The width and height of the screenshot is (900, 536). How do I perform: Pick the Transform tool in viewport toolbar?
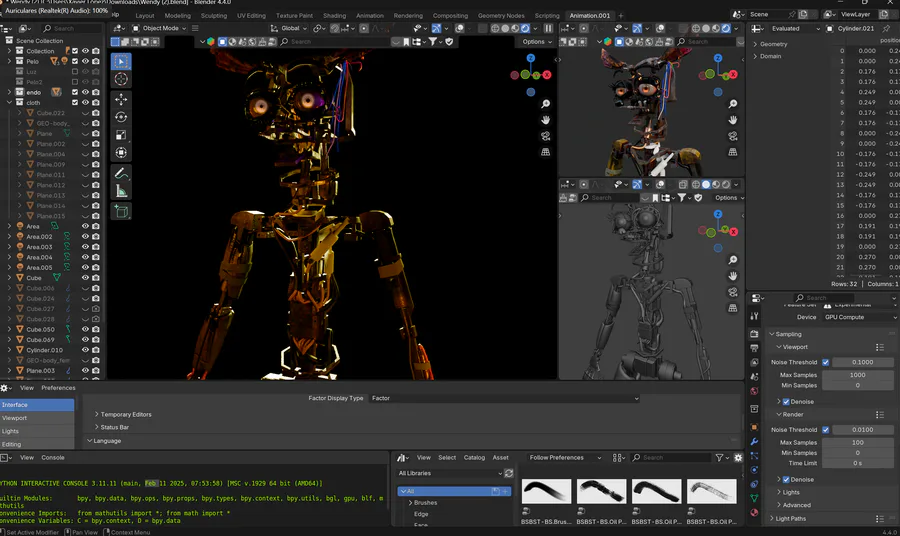click(121, 153)
